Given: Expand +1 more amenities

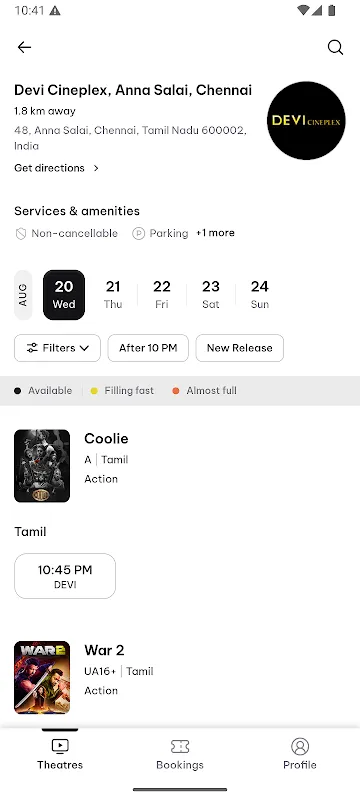Looking at the screenshot, I should point(215,233).
